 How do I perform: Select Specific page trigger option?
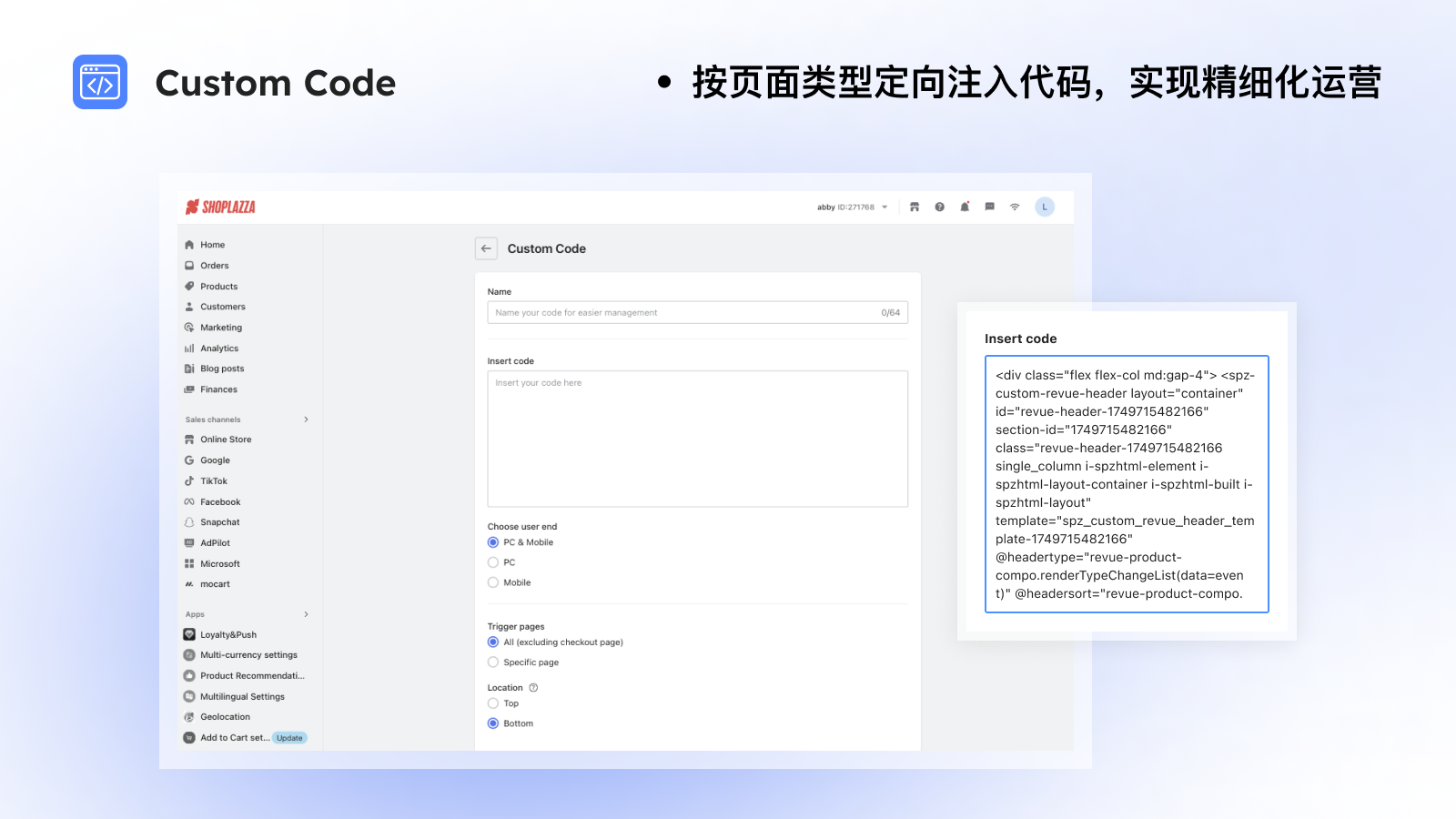pyautogui.click(x=493, y=662)
